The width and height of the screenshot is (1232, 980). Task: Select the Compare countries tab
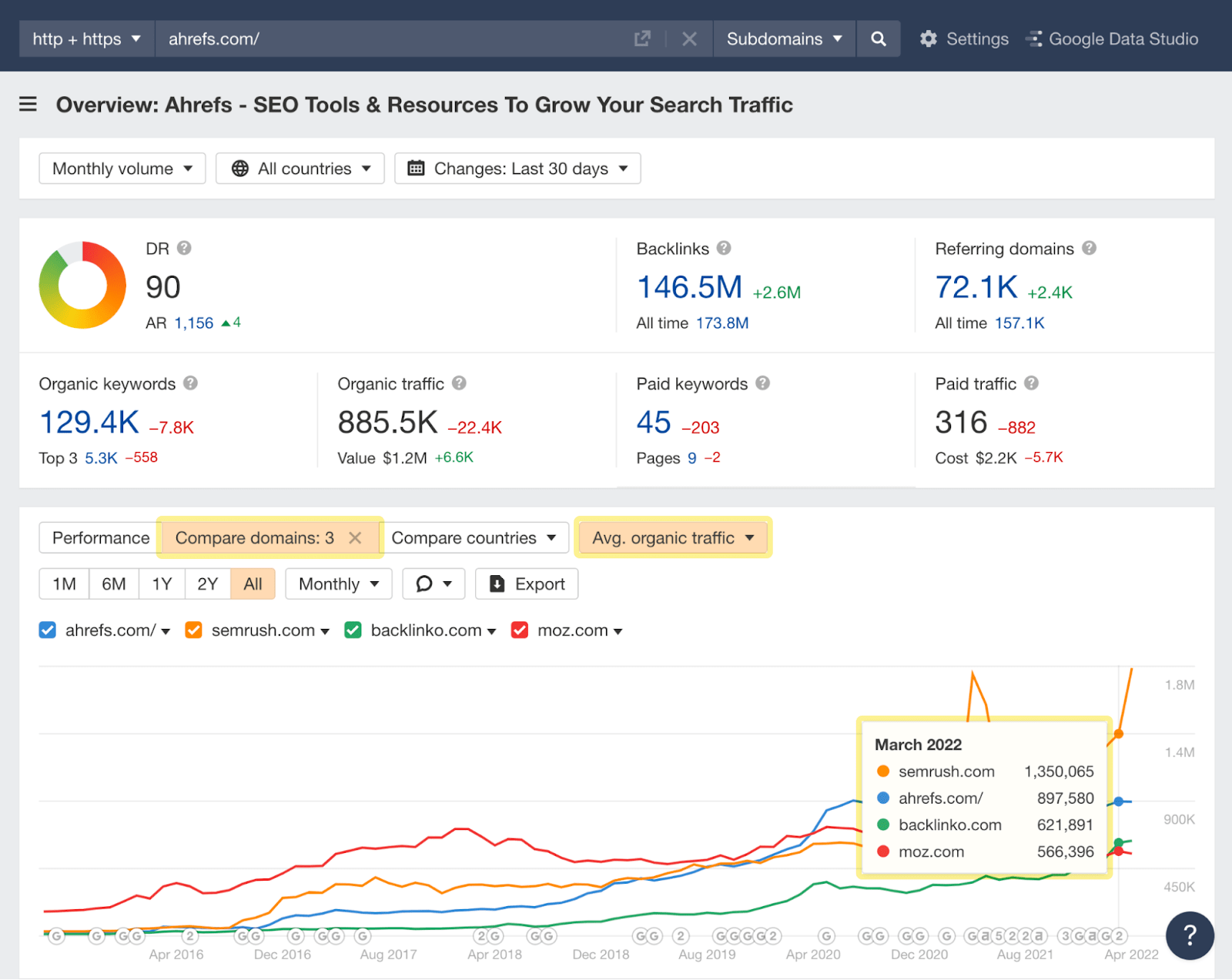[471, 537]
